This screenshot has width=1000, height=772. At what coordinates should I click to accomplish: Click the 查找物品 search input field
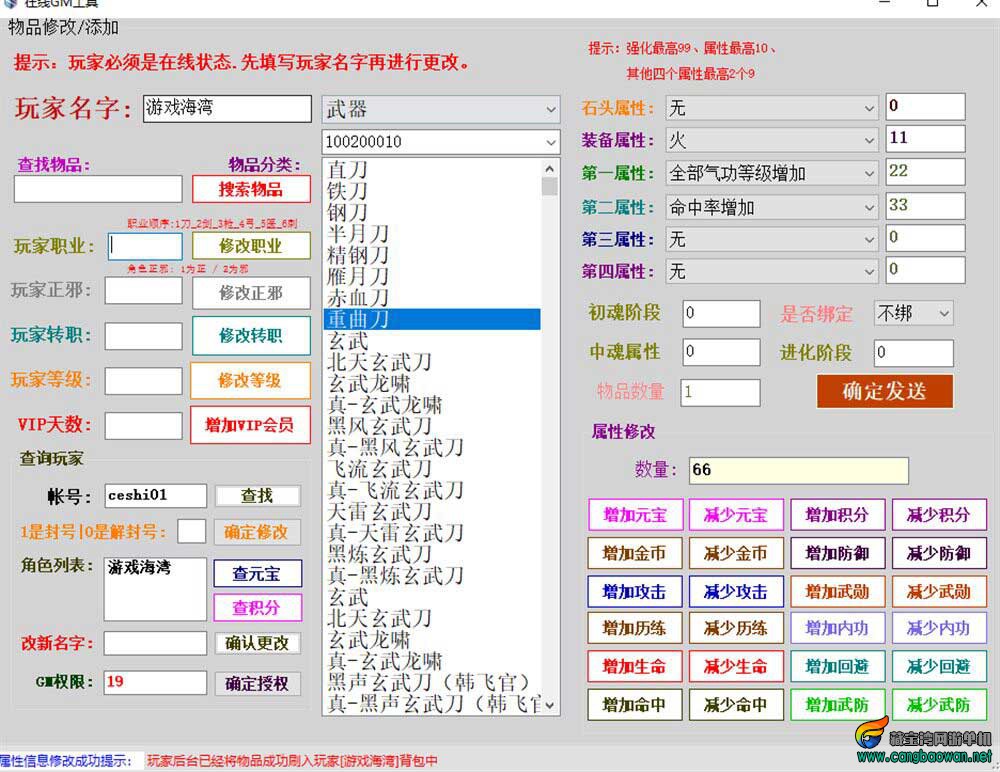(x=98, y=189)
